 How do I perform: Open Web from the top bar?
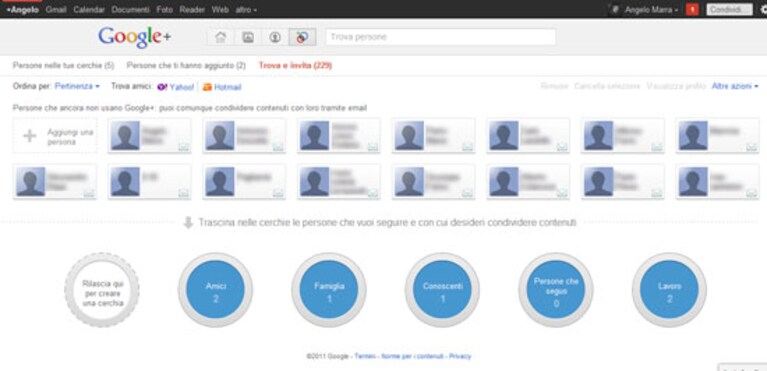coord(220,9)
